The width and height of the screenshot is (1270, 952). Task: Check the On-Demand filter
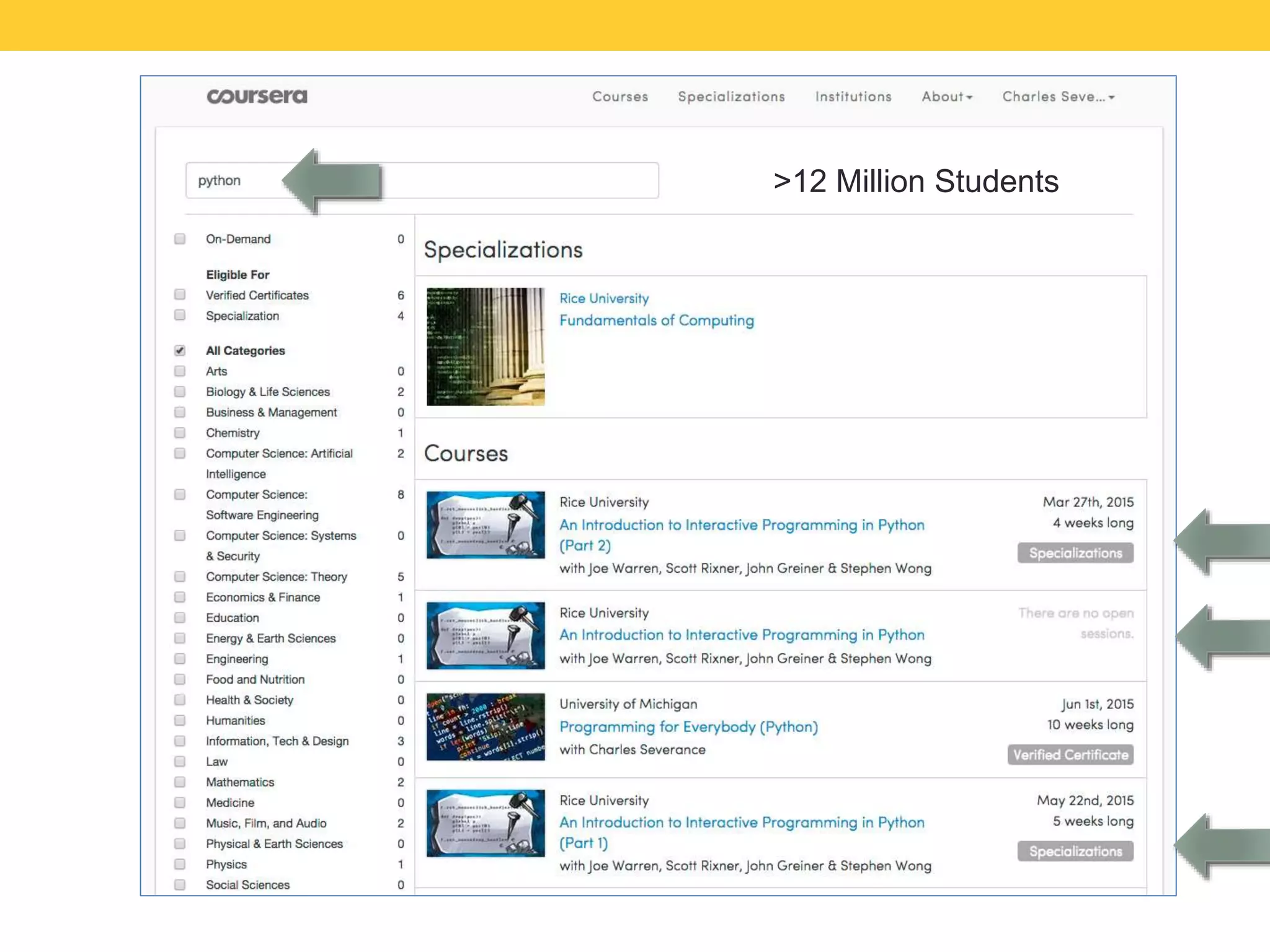[180, 239]
